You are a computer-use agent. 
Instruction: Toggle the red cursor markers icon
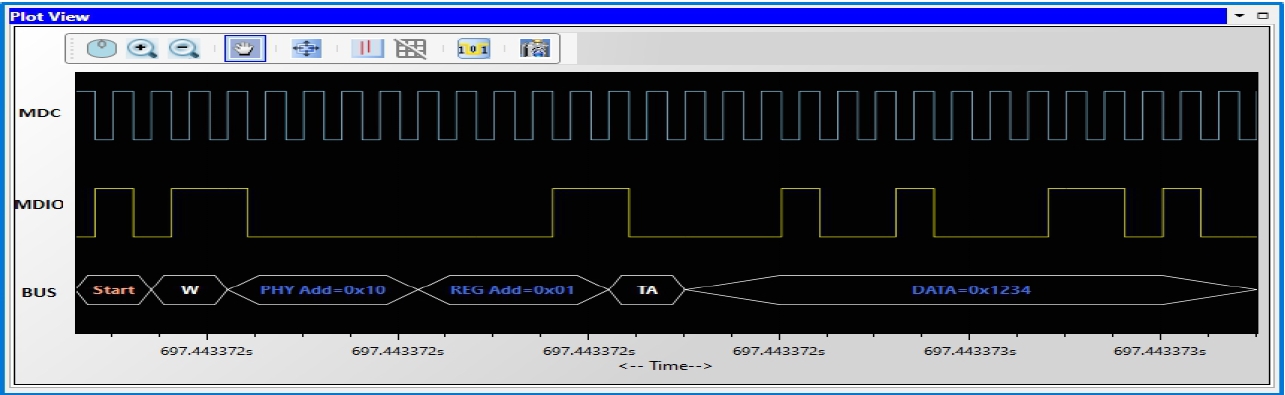367,48
